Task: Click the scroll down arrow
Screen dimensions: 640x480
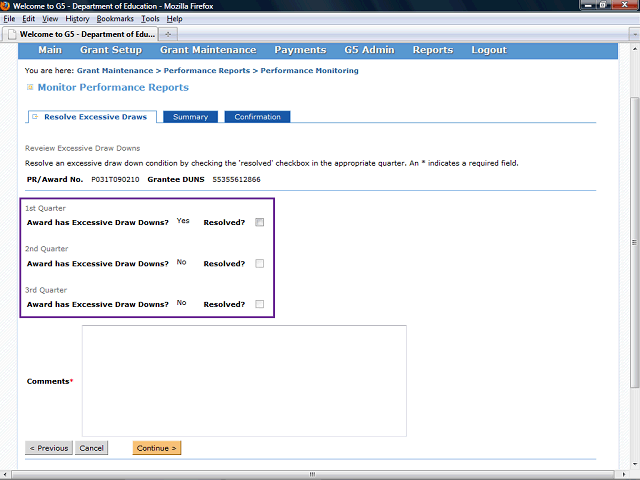Action: (634, 464)
